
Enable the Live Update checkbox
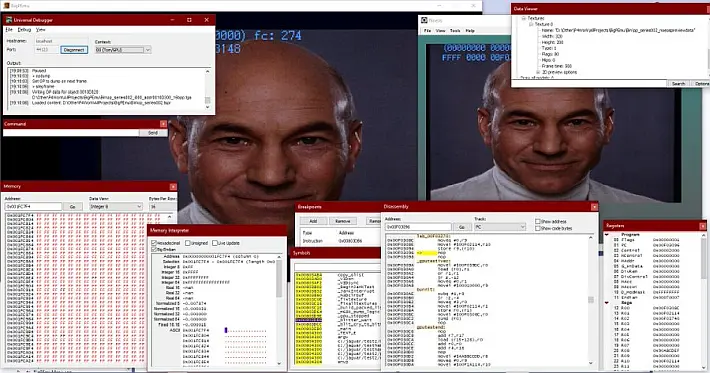pyautogui.click(x=215, y=243)
